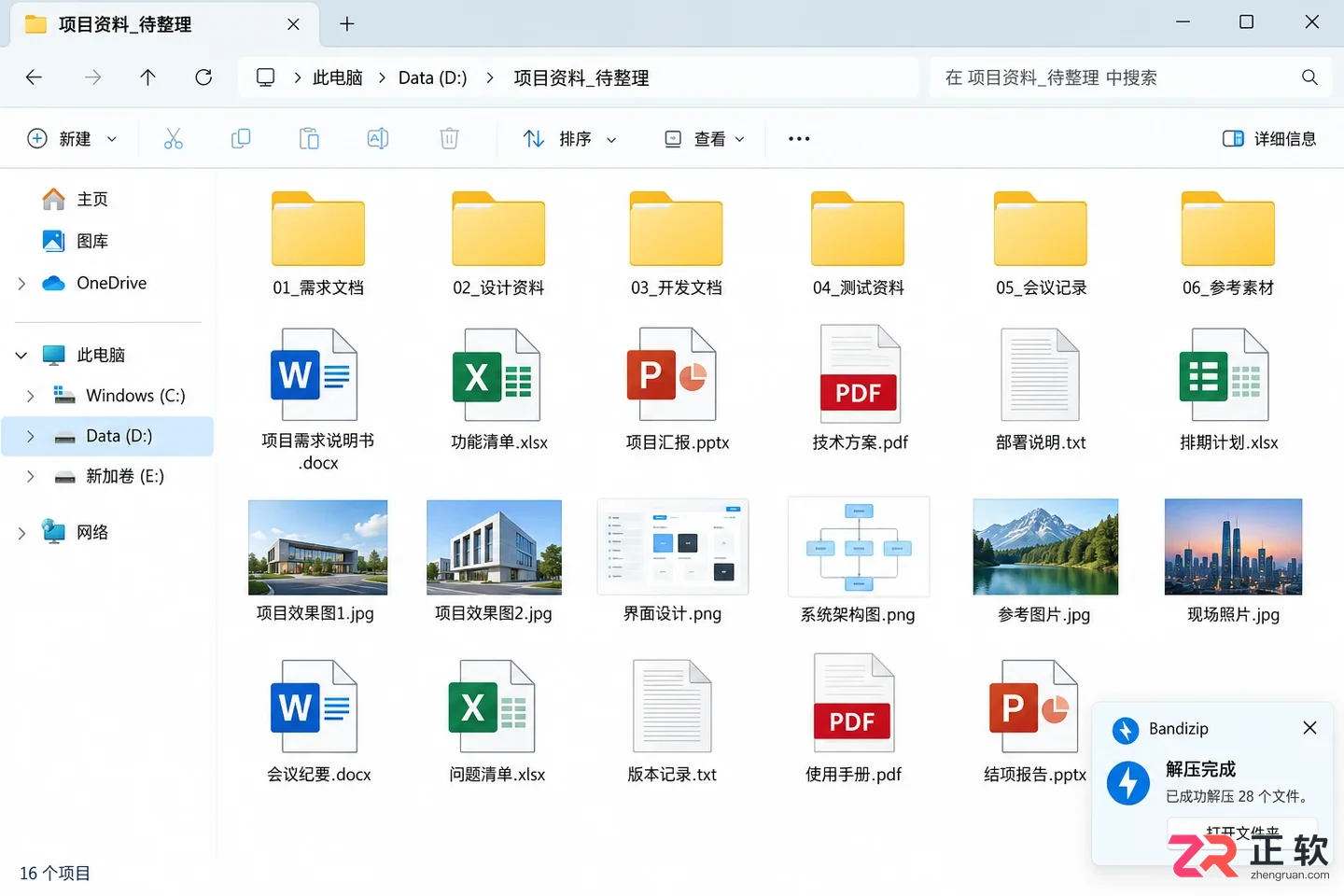This screenshot has width=1344, height=896.
Task: Select the 项目汇报.pptx PowerPoint file
Action: [x=677, y=390]
